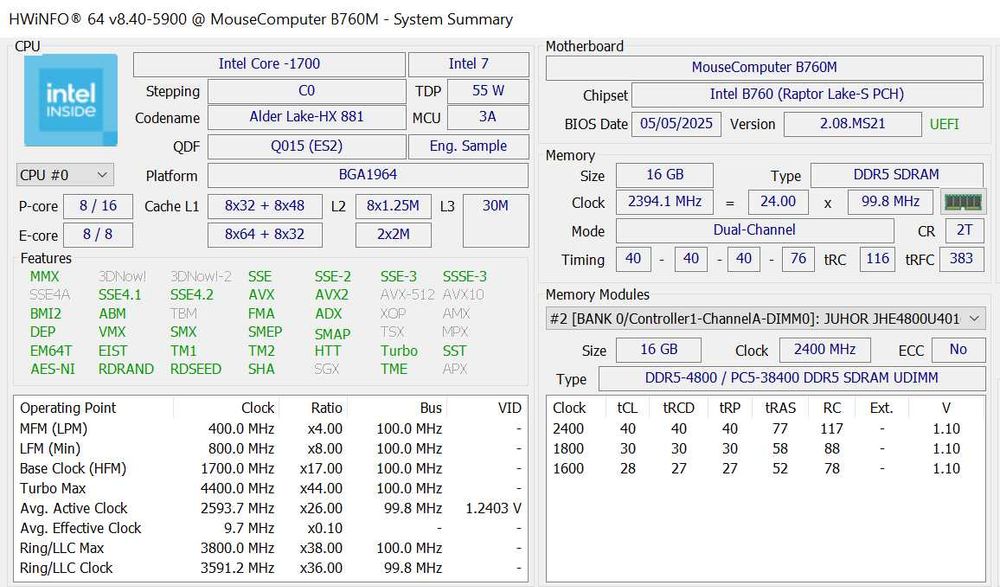Click the Platform value BGA1964
This screenshot has width=1000, height=587.
[368, 175]
